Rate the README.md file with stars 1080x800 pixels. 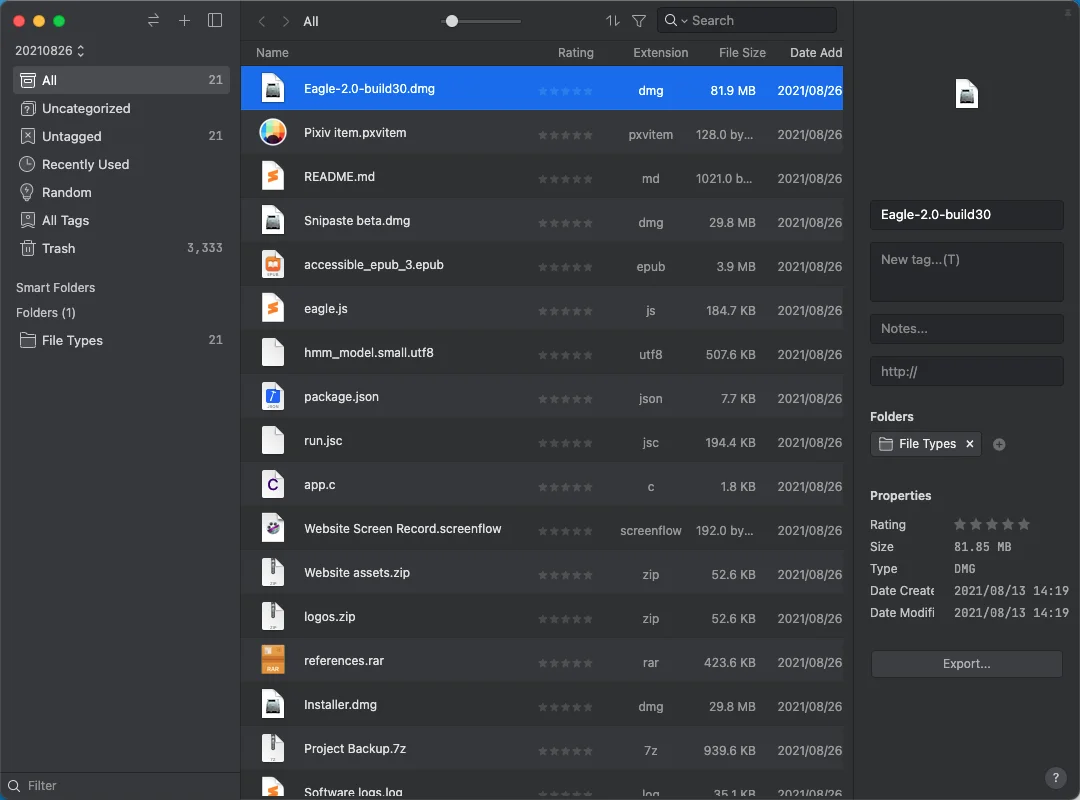(565, 179)
